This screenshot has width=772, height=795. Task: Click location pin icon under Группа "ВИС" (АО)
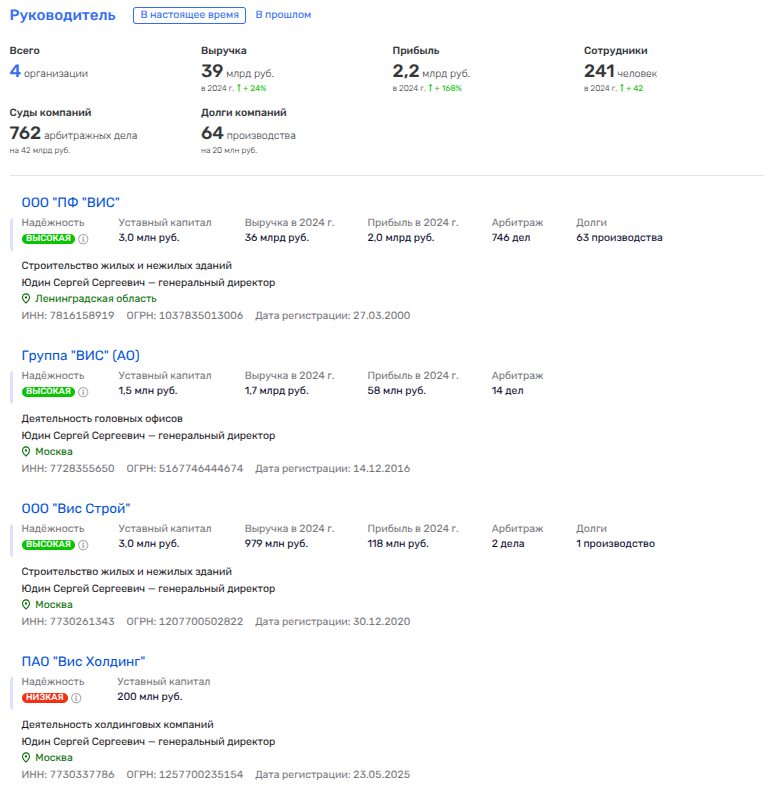click(27, 452)
